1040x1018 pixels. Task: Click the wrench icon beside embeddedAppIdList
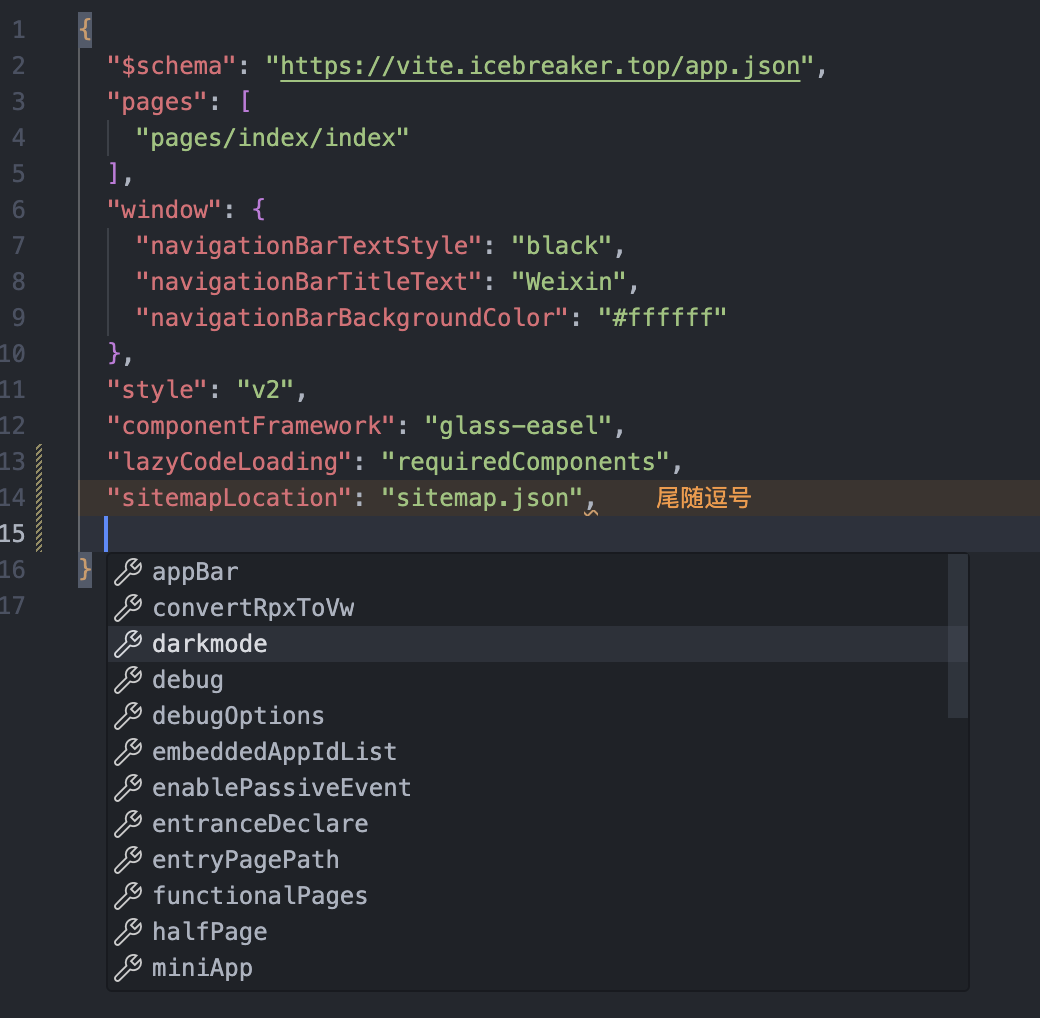tap(127, 752)
